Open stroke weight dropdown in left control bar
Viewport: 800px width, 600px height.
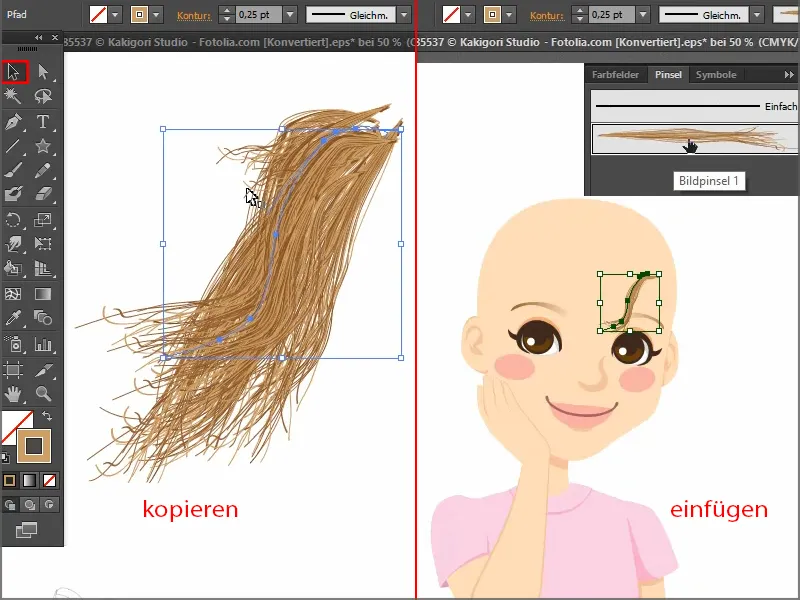click(290, 15)
